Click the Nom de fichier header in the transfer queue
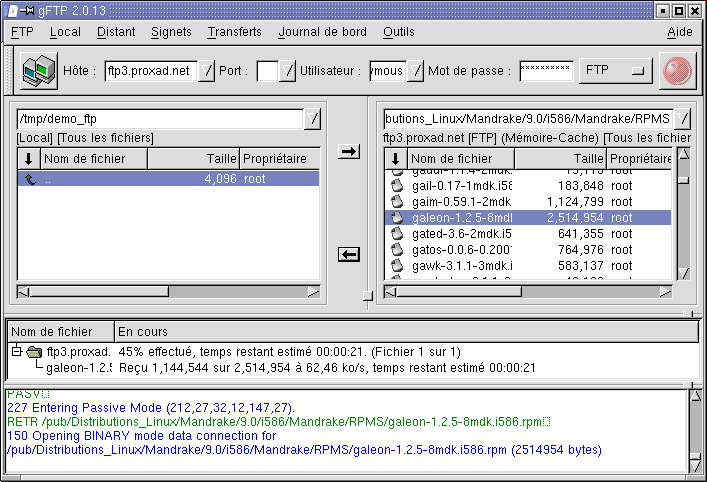Image resolution: width=707 pixels, height=482 pixels. pyautogui.click(x=61, y=332)
